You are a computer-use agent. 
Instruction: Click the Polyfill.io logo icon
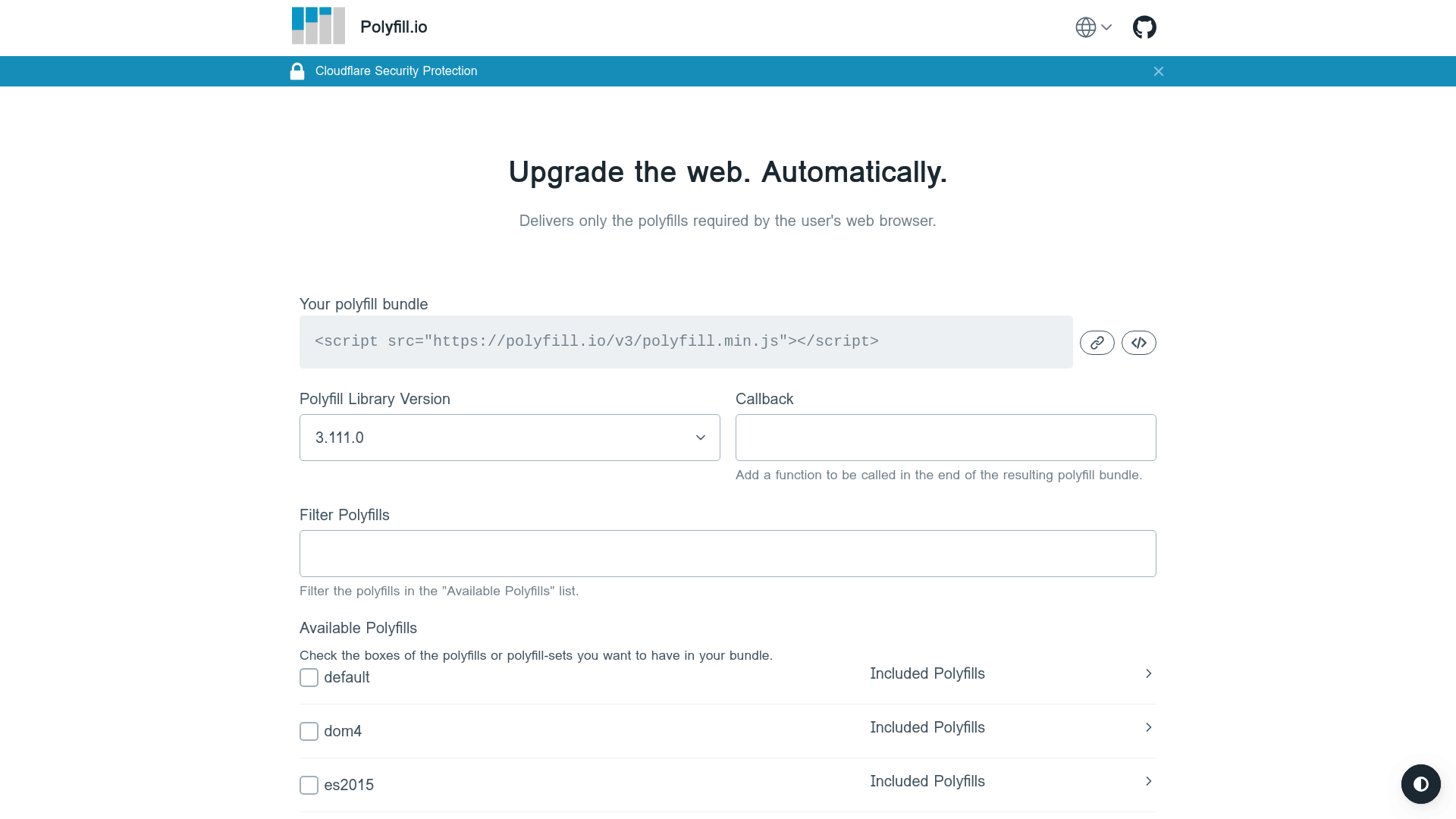(x=318, y=26)
